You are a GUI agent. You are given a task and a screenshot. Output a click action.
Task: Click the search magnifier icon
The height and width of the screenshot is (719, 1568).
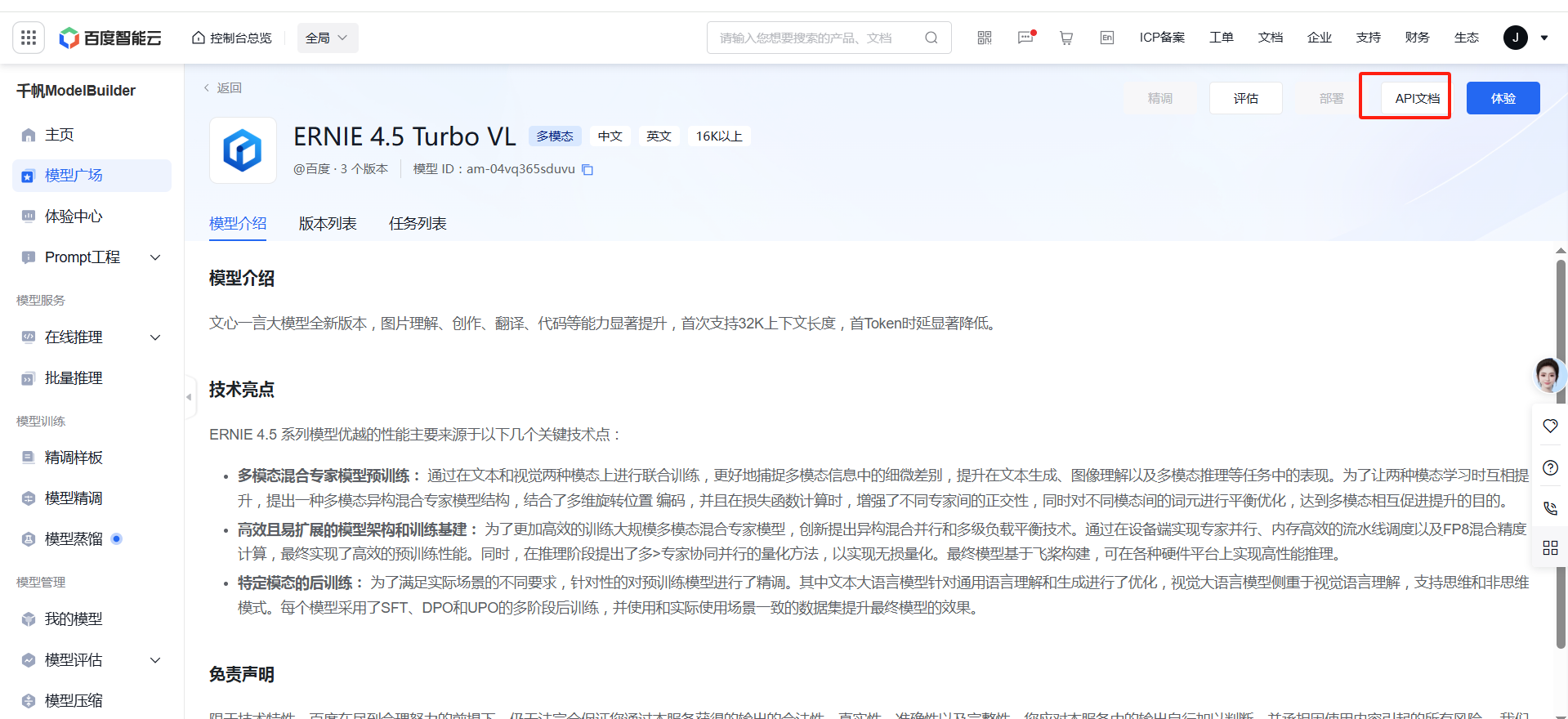(931, 38)
